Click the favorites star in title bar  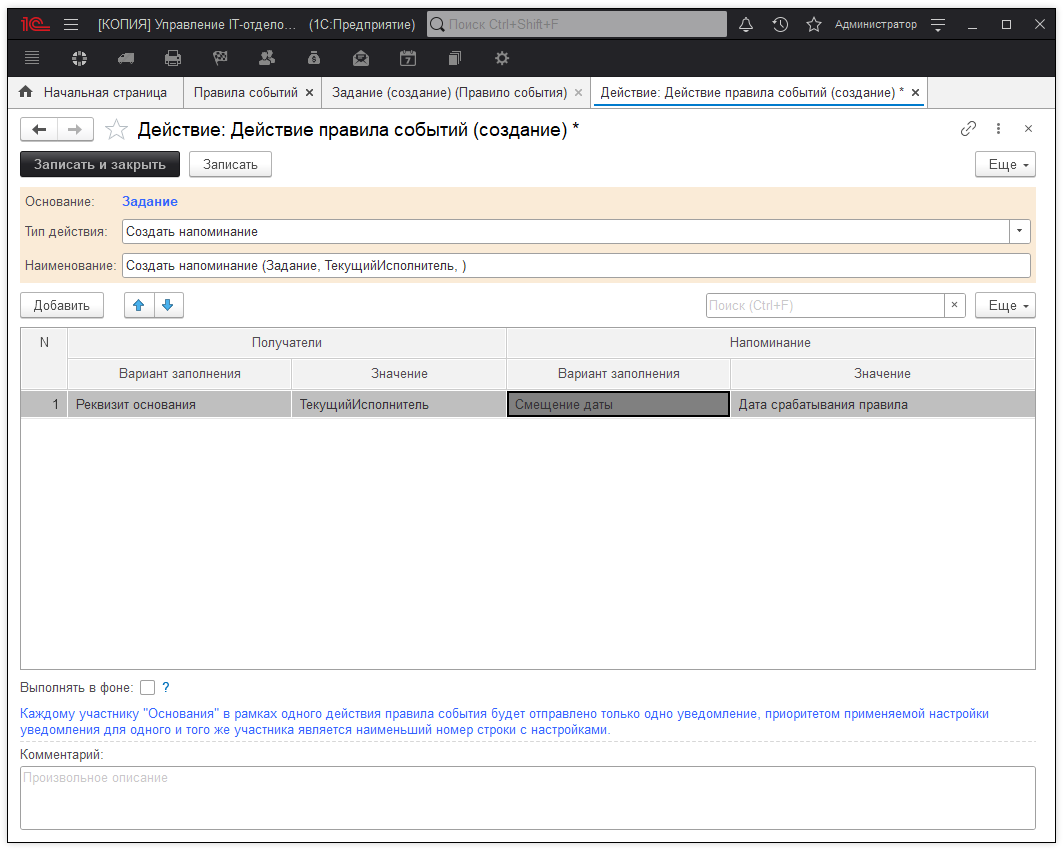[814, 24]
